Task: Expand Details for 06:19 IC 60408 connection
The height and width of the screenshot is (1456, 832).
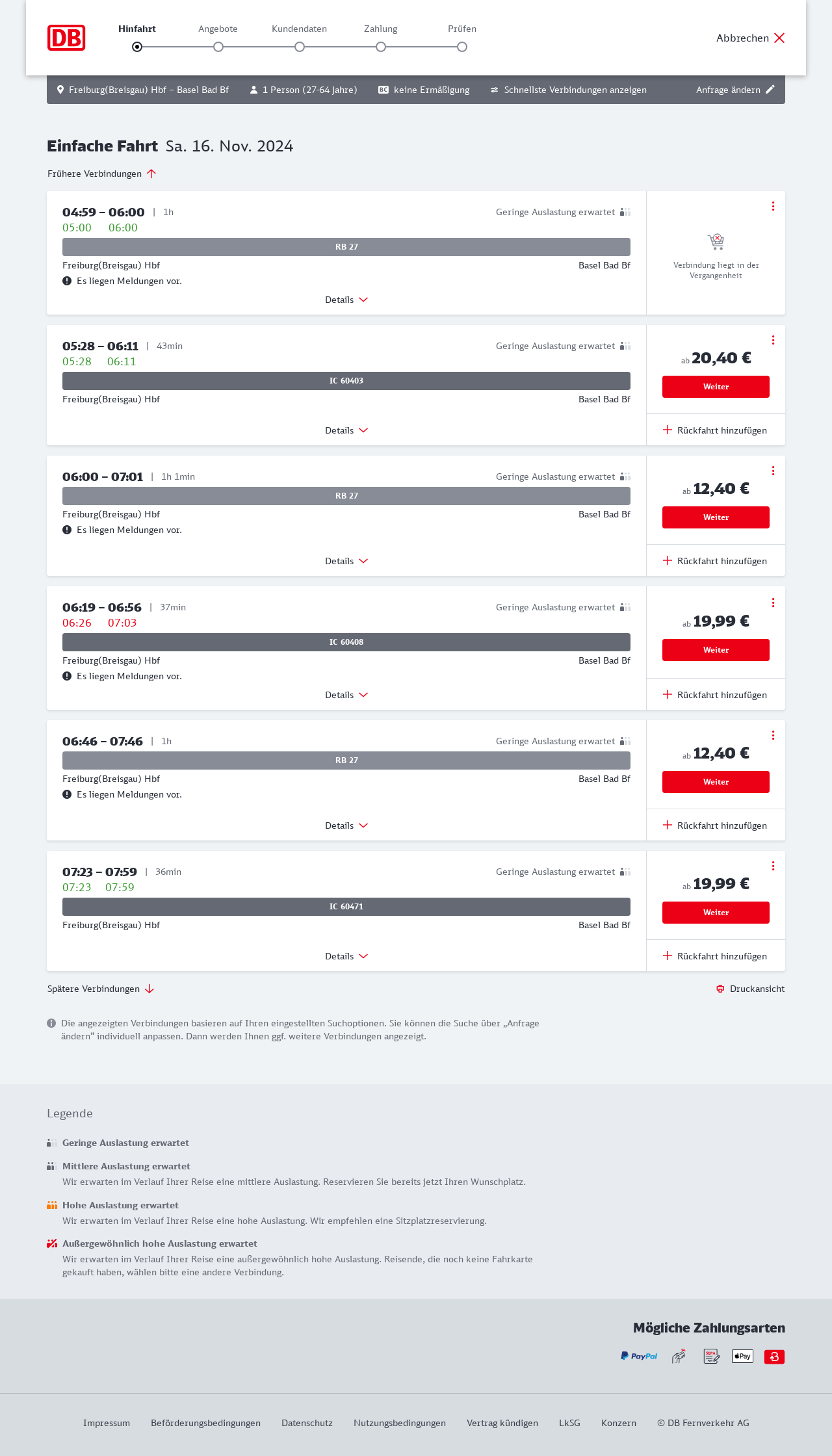Action: click(x=346, y=695)
